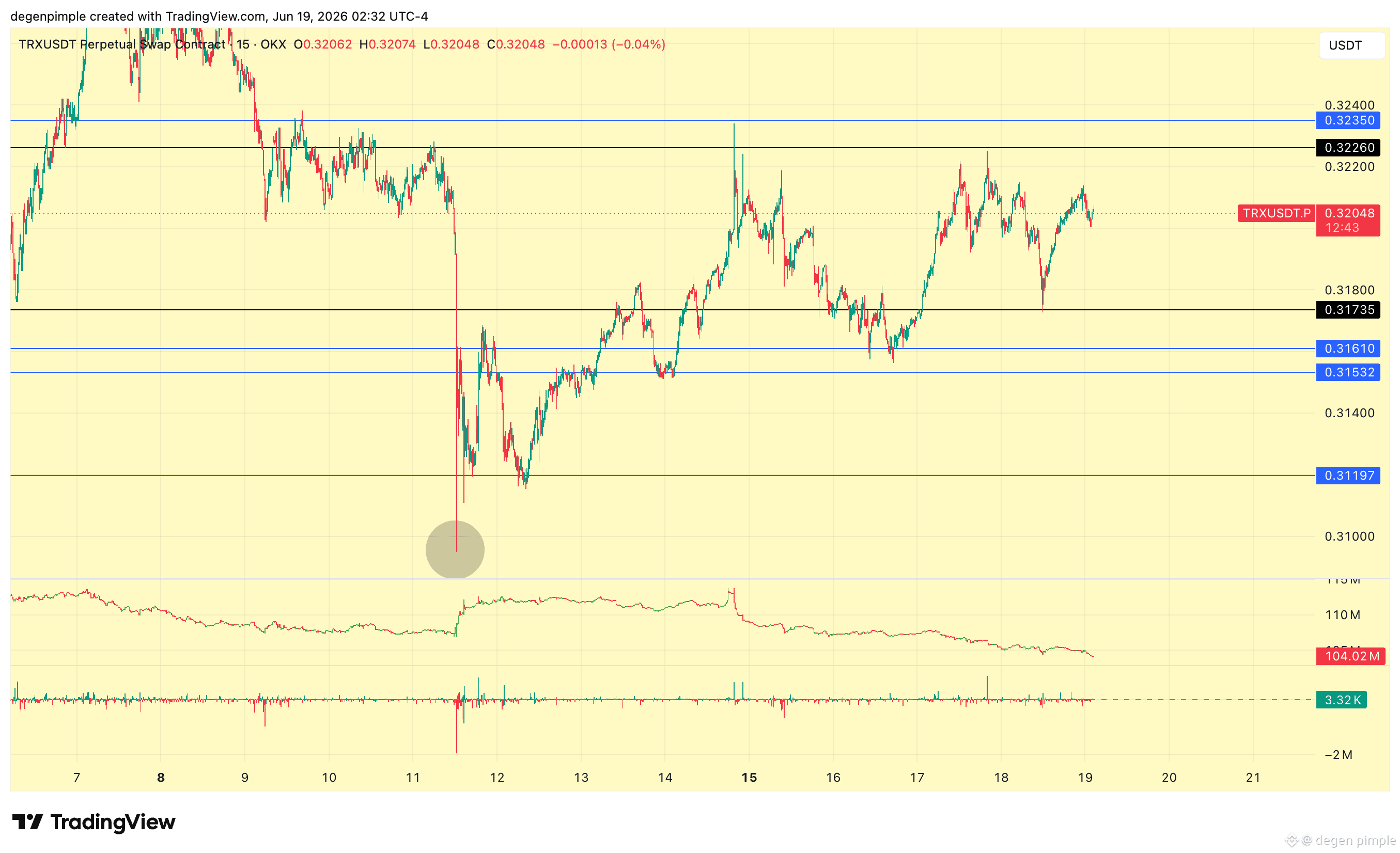Click the low value L0.32048 in legend
Image resolution: width=1400 pixels, height=853 pixels.
click(451, 44)
